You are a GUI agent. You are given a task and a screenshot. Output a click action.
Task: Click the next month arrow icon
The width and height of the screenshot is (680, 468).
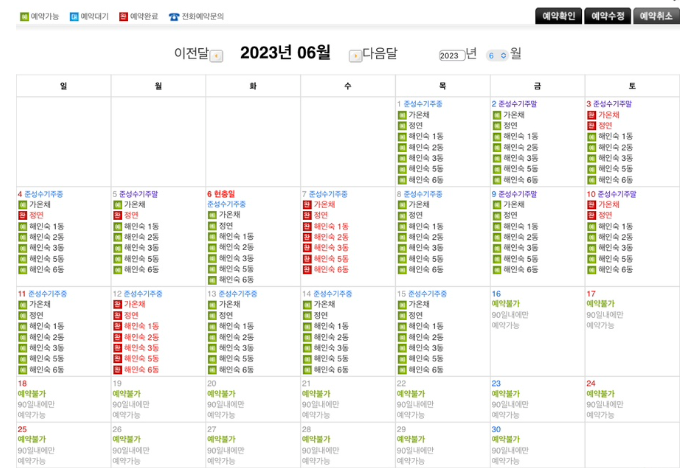coord(354,55)
